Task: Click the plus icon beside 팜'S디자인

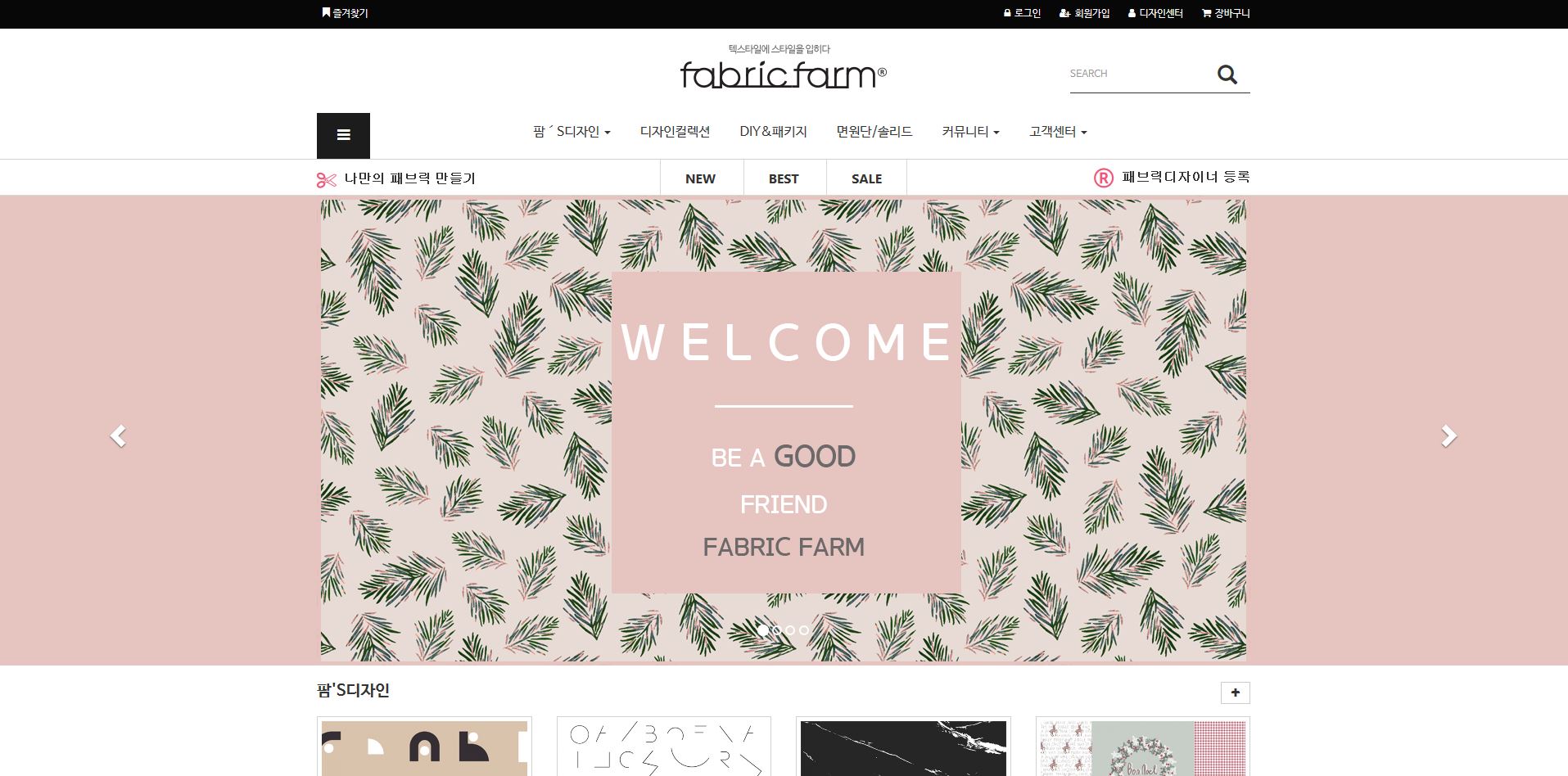Action: (x=1235, y=693)
